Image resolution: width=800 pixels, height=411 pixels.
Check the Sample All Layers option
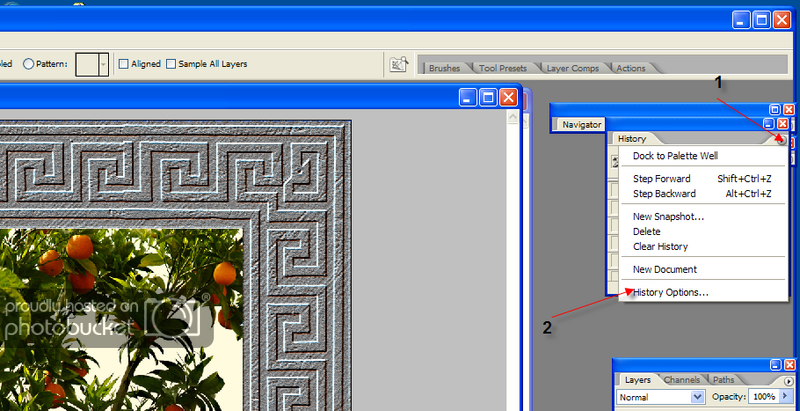(171, 64)
